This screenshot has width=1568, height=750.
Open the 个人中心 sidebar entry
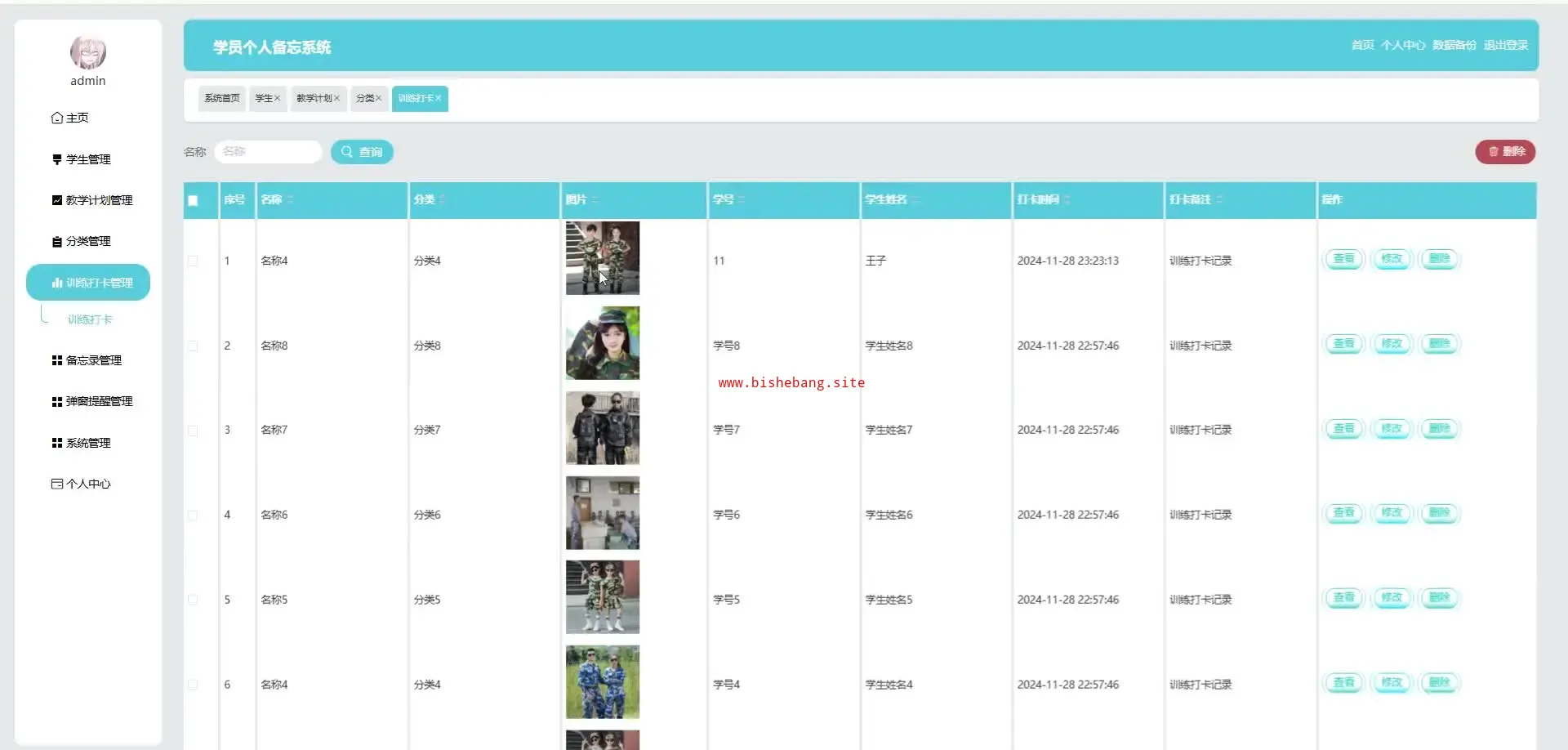(88, 484)
